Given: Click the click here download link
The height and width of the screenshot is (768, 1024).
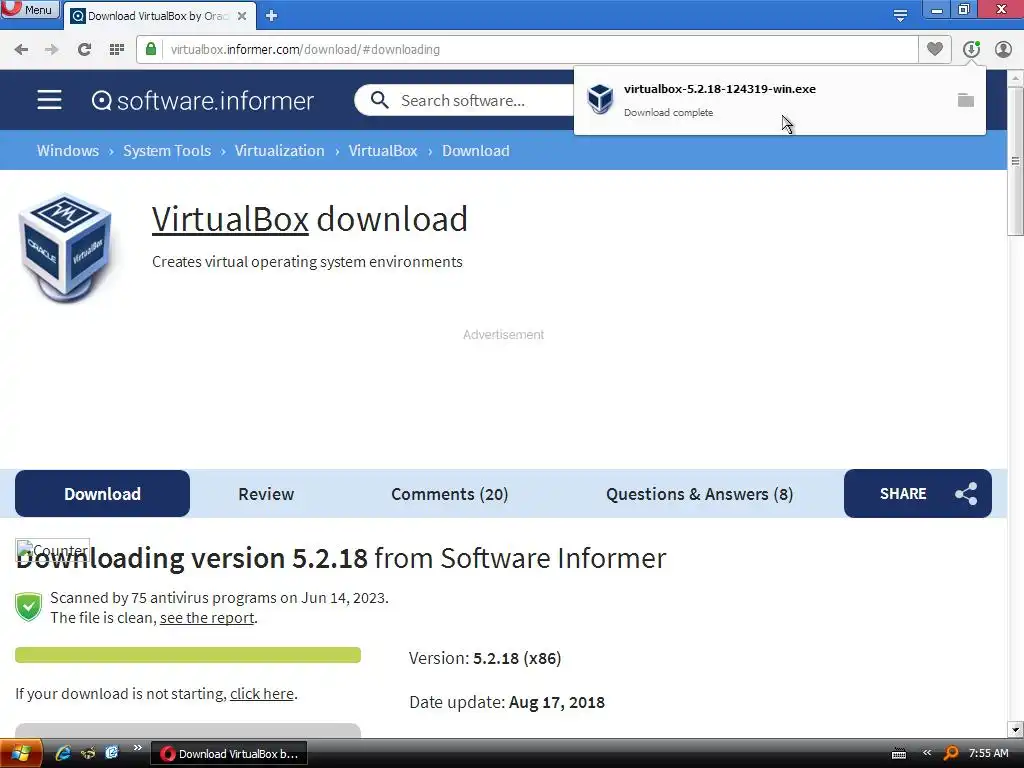Looking at the screenshot, I should (x=262, y=694).
